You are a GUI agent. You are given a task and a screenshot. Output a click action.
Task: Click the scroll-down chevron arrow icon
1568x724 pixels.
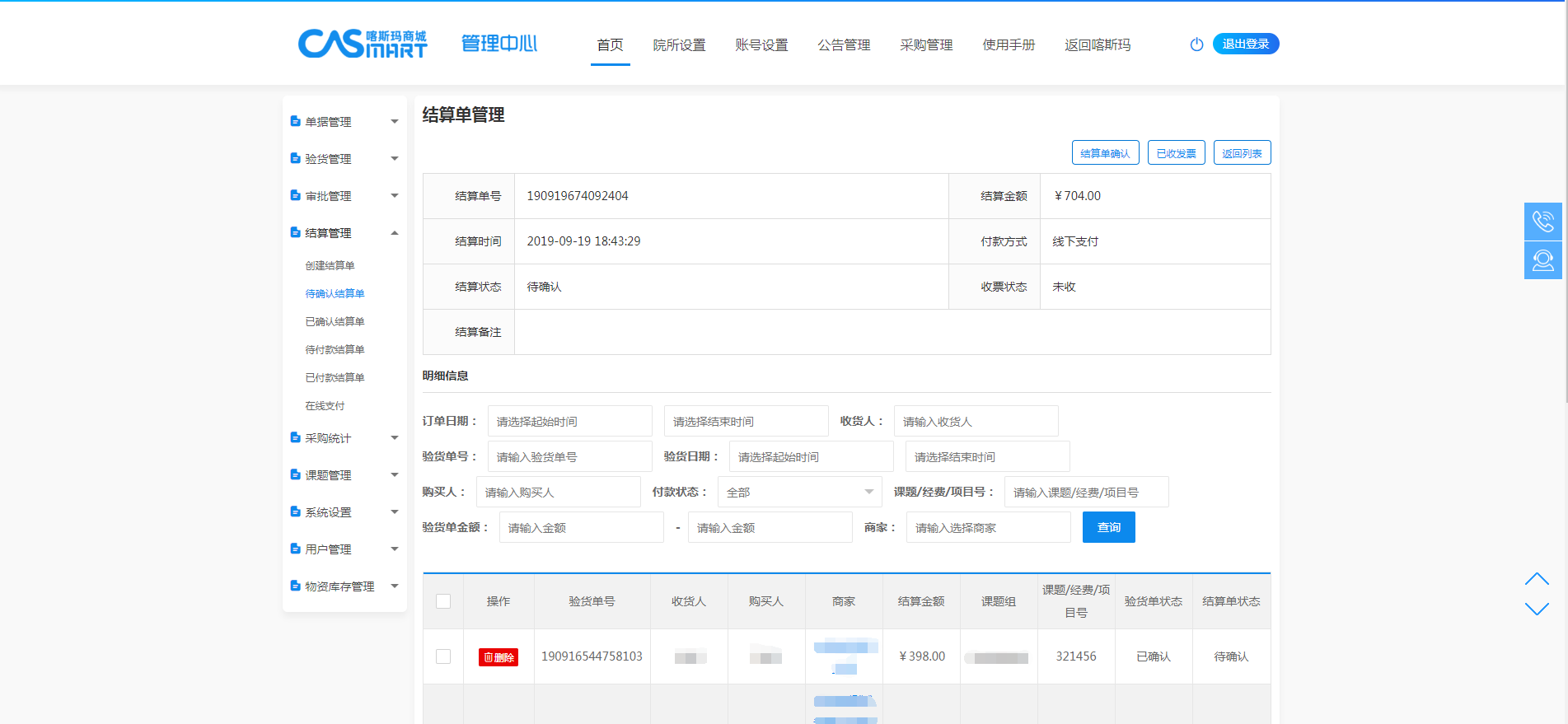1537,610
